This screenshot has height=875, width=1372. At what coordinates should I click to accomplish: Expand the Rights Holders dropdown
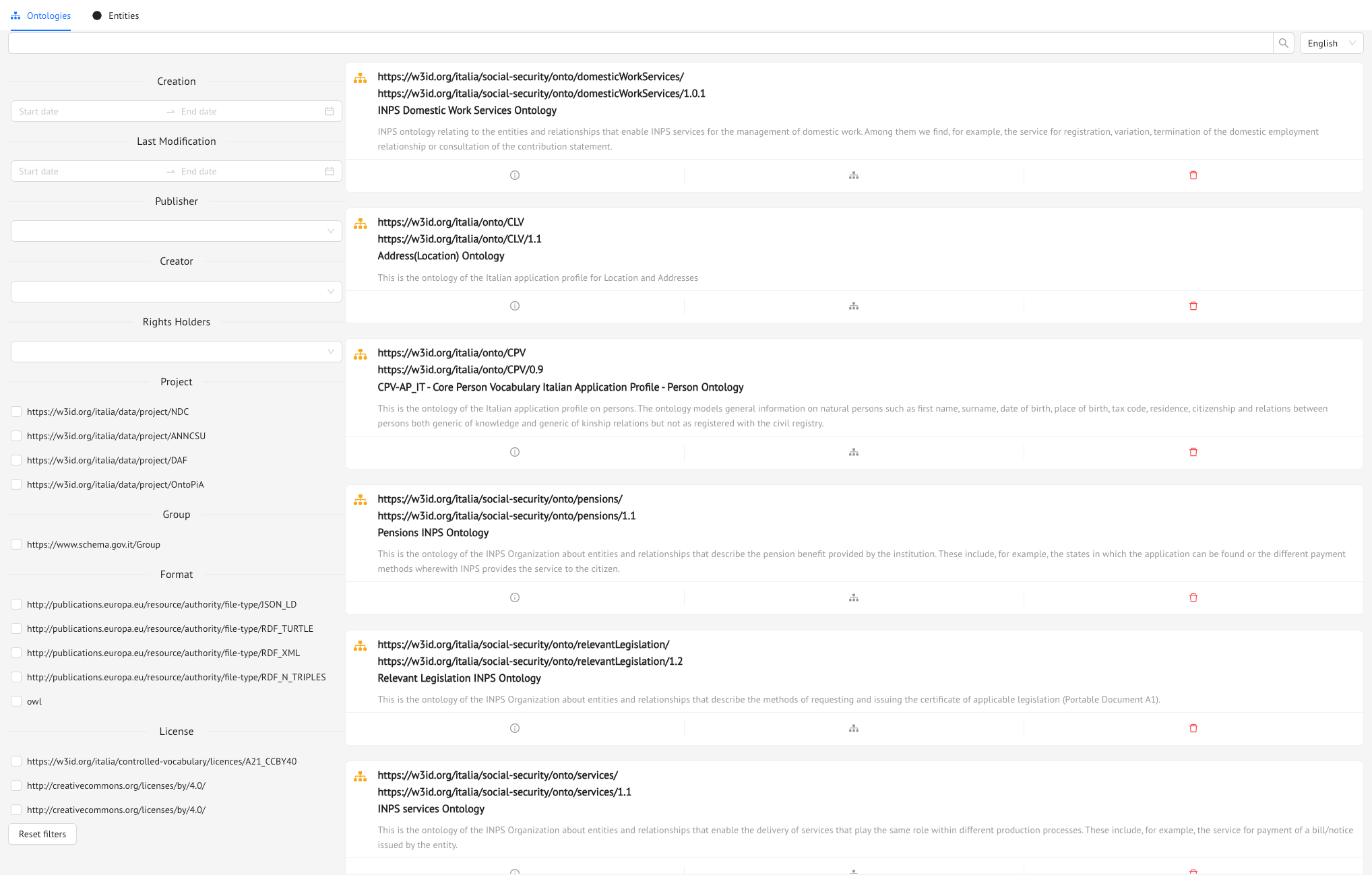click(176, 352)
